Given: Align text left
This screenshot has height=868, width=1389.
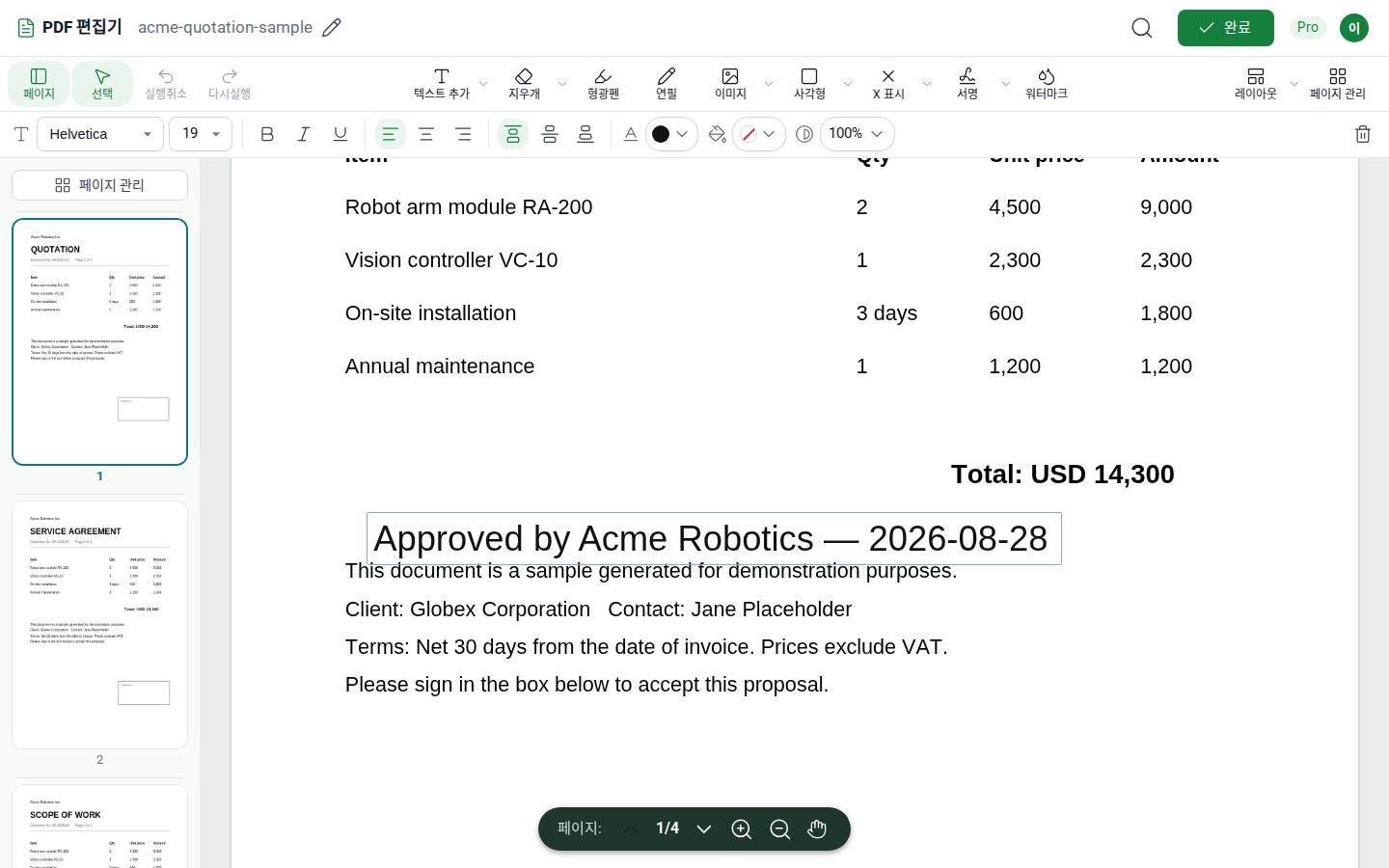Looking at the screenshot, I should tap(390, 134).
